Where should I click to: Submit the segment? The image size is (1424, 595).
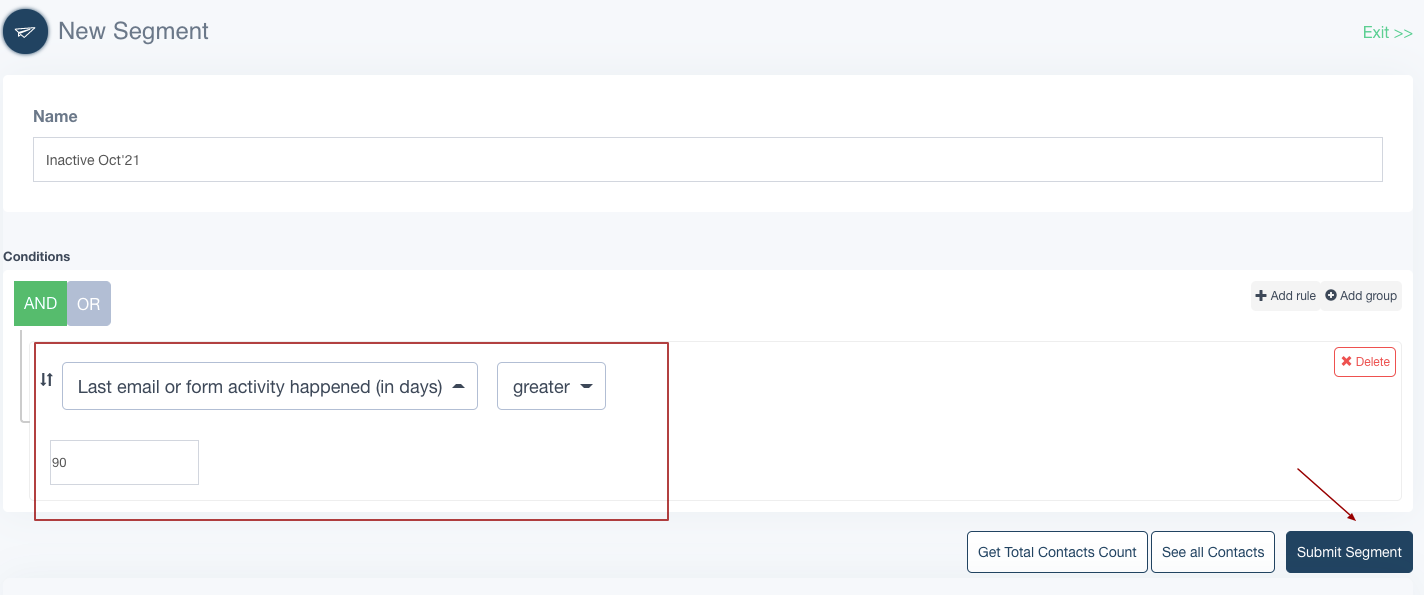(1349, 552)
